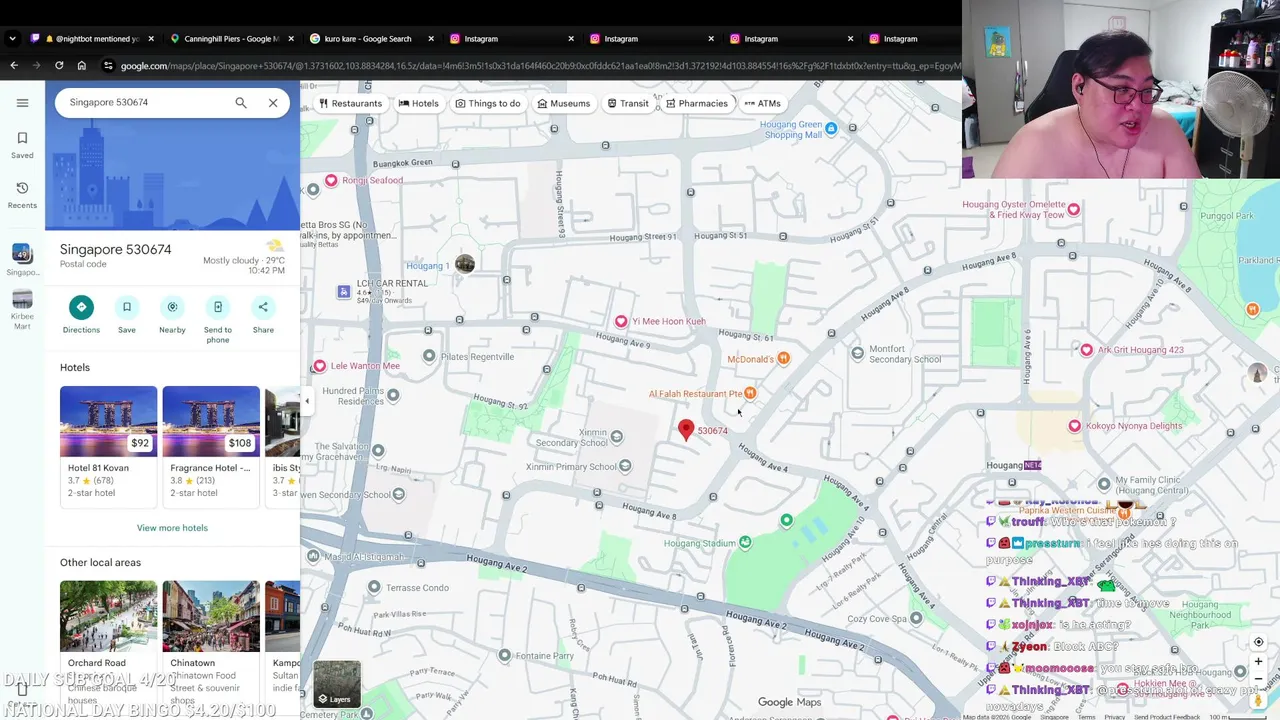
Task: Select Hougang Stadium map marker
Action: [745, 543]
